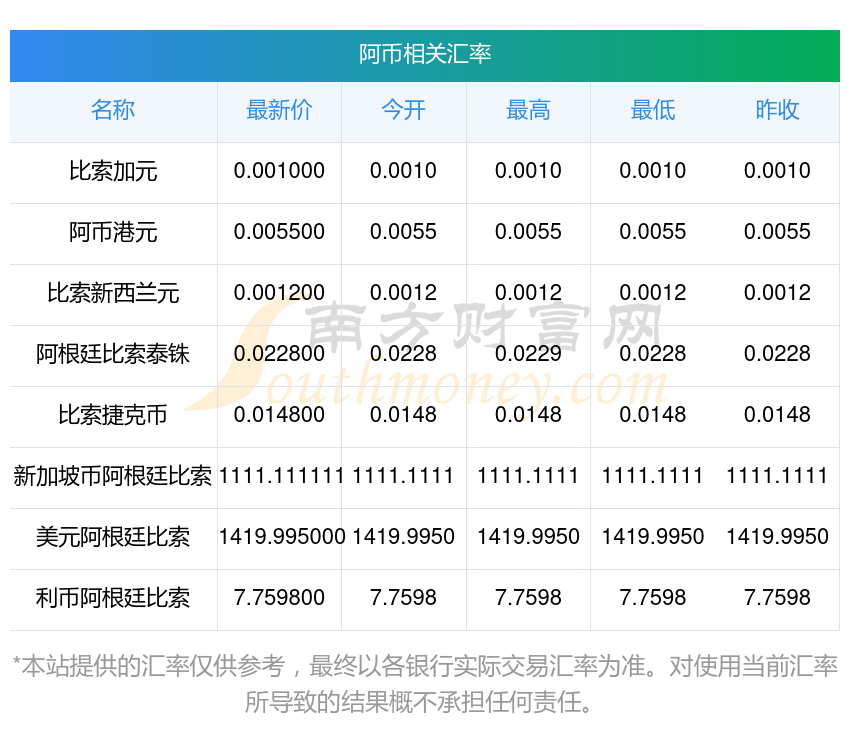Click the 比索捷克币 row name
Viewport: 850px width, 733px height.
pyautogui.click(x=113, y=415)
